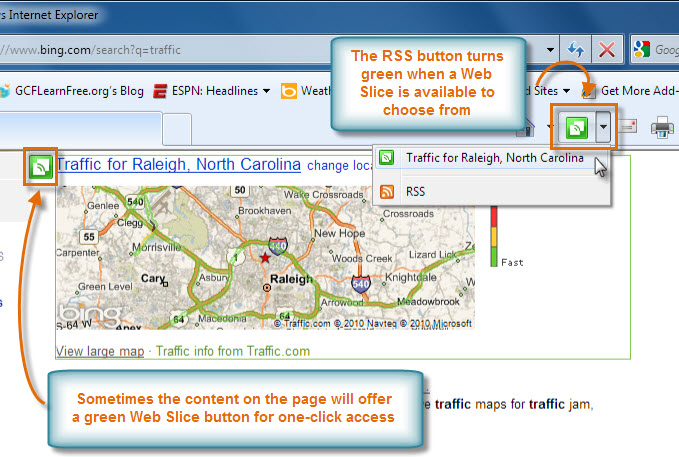The width and height of the screenshot is (679, 457).
Task: Click the Home toolbar icon
Action: tap(522, 128)
